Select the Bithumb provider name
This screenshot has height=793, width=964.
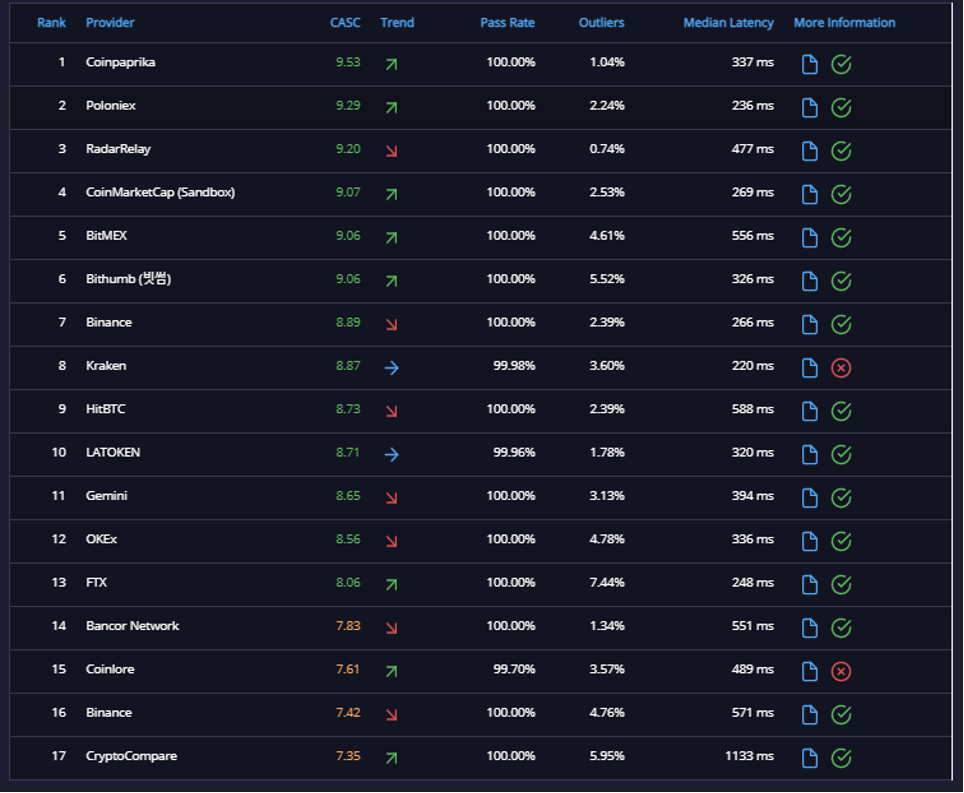pos(128,279)
